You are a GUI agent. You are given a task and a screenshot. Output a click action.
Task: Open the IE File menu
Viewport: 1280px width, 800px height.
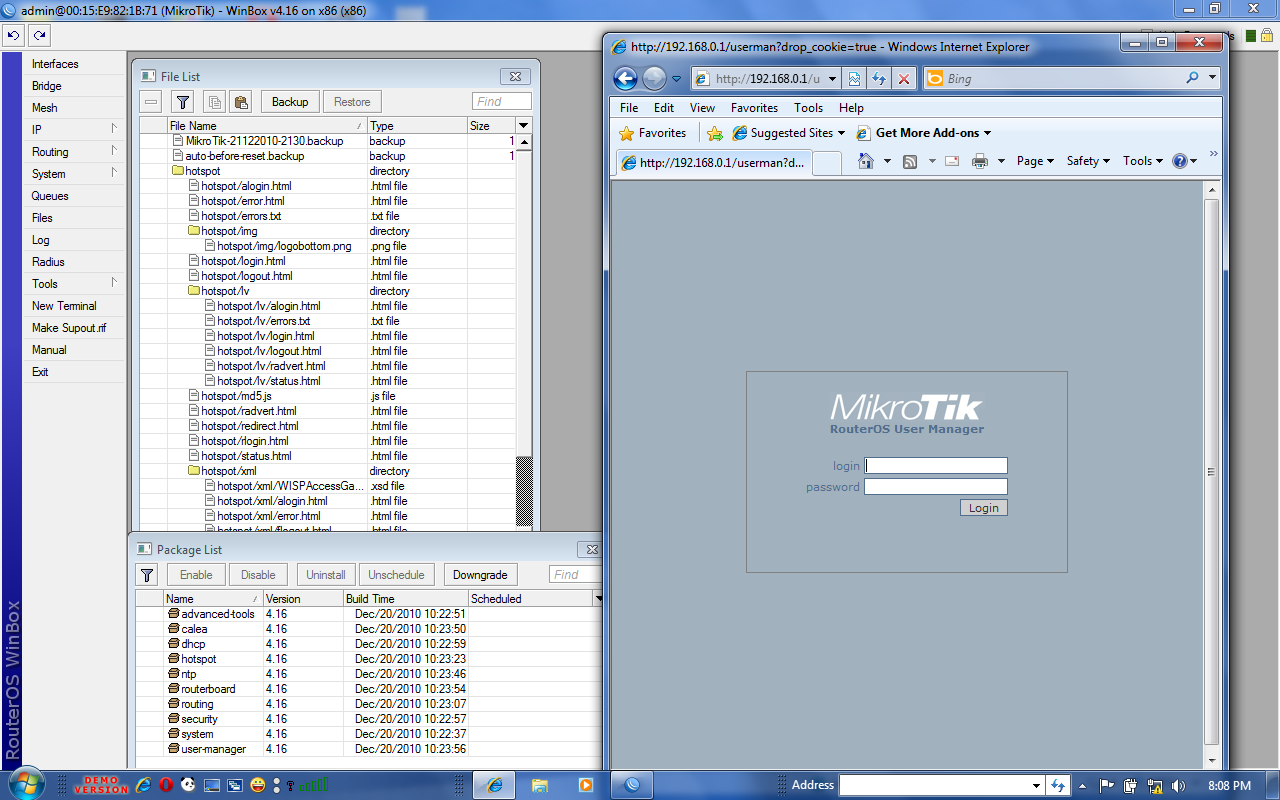coord(629,108)
